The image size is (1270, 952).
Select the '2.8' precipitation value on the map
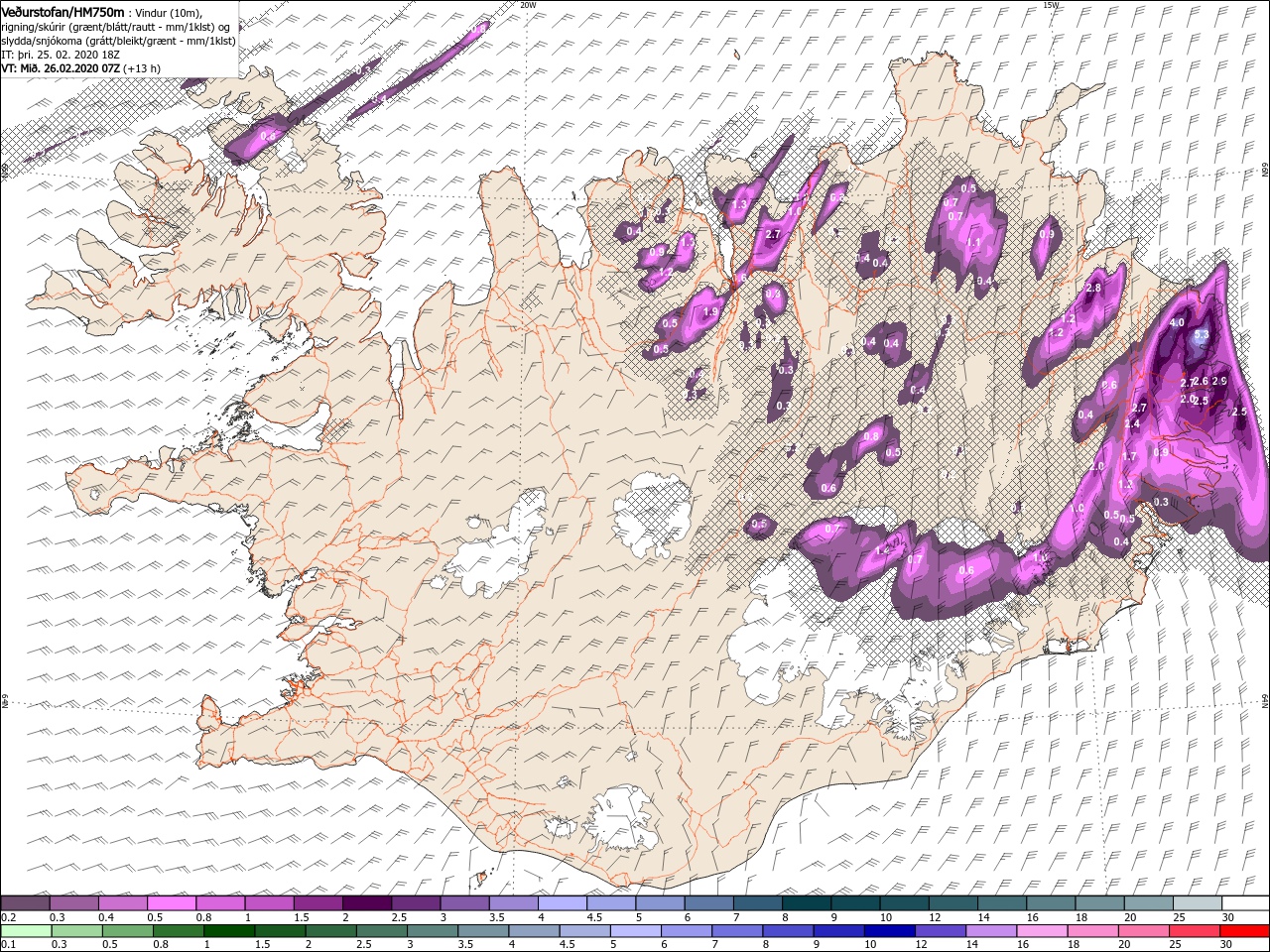[x=1094, y=288]
